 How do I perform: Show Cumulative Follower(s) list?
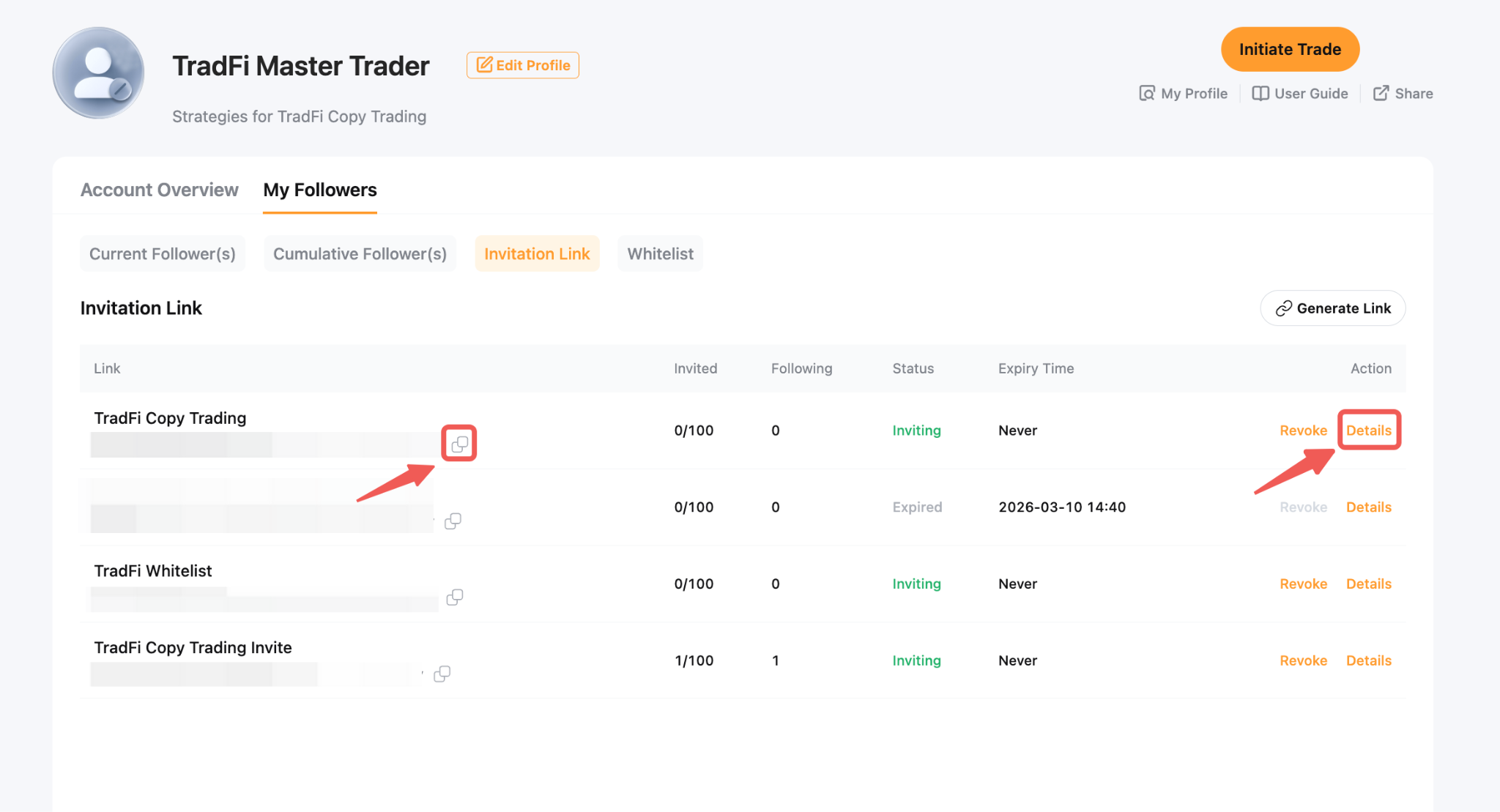click(360, 254)
